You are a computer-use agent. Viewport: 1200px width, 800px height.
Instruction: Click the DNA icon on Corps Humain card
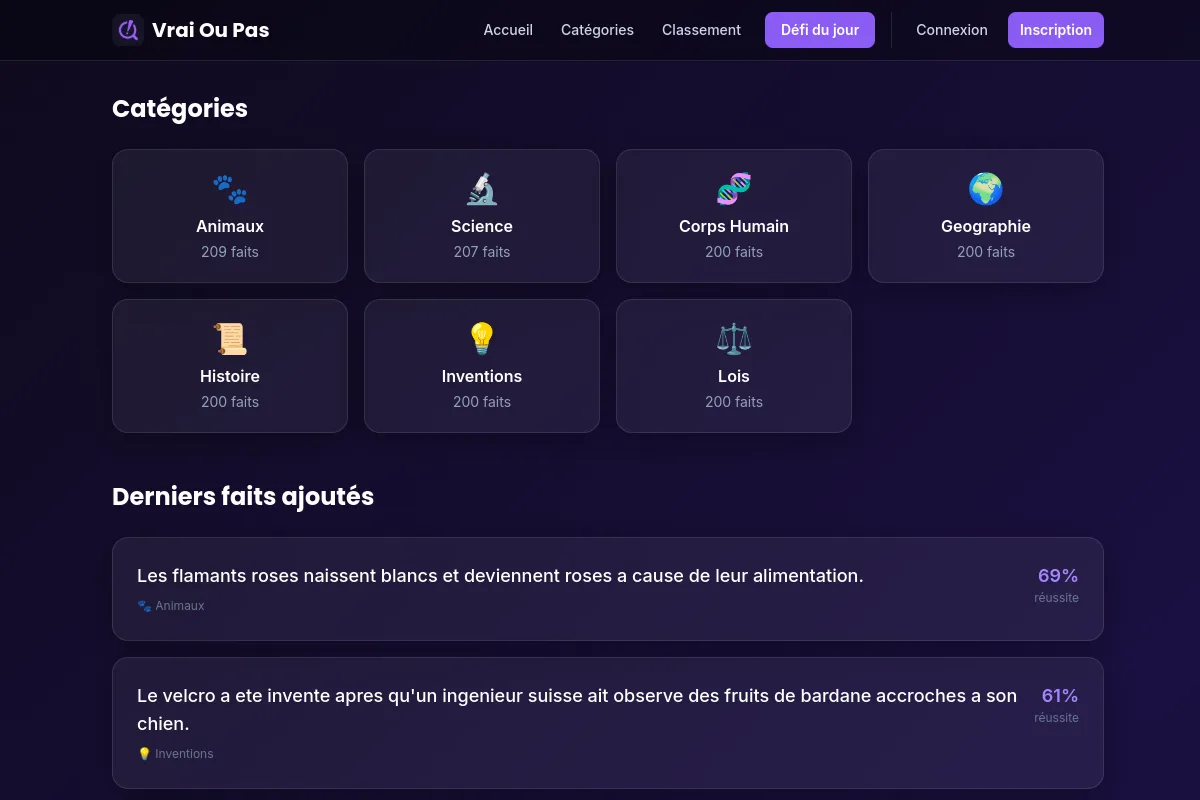point(734,189)
